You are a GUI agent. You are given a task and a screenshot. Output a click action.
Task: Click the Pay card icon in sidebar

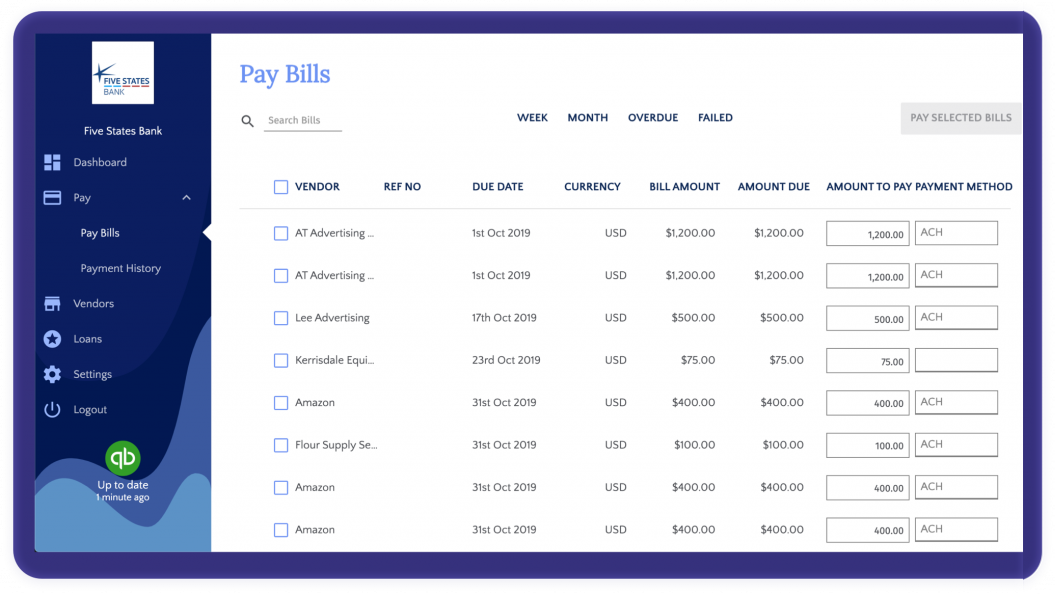(x=52, y=198)
